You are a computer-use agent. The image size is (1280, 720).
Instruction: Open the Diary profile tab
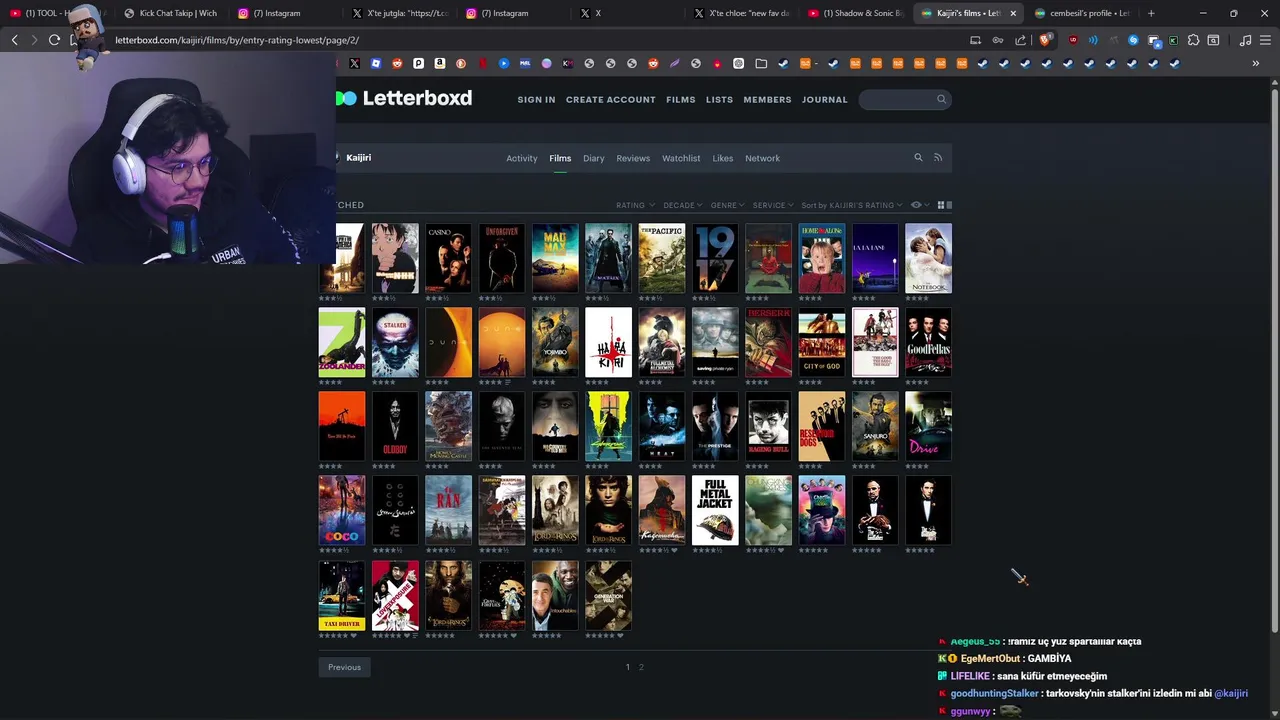click(594, 158)
